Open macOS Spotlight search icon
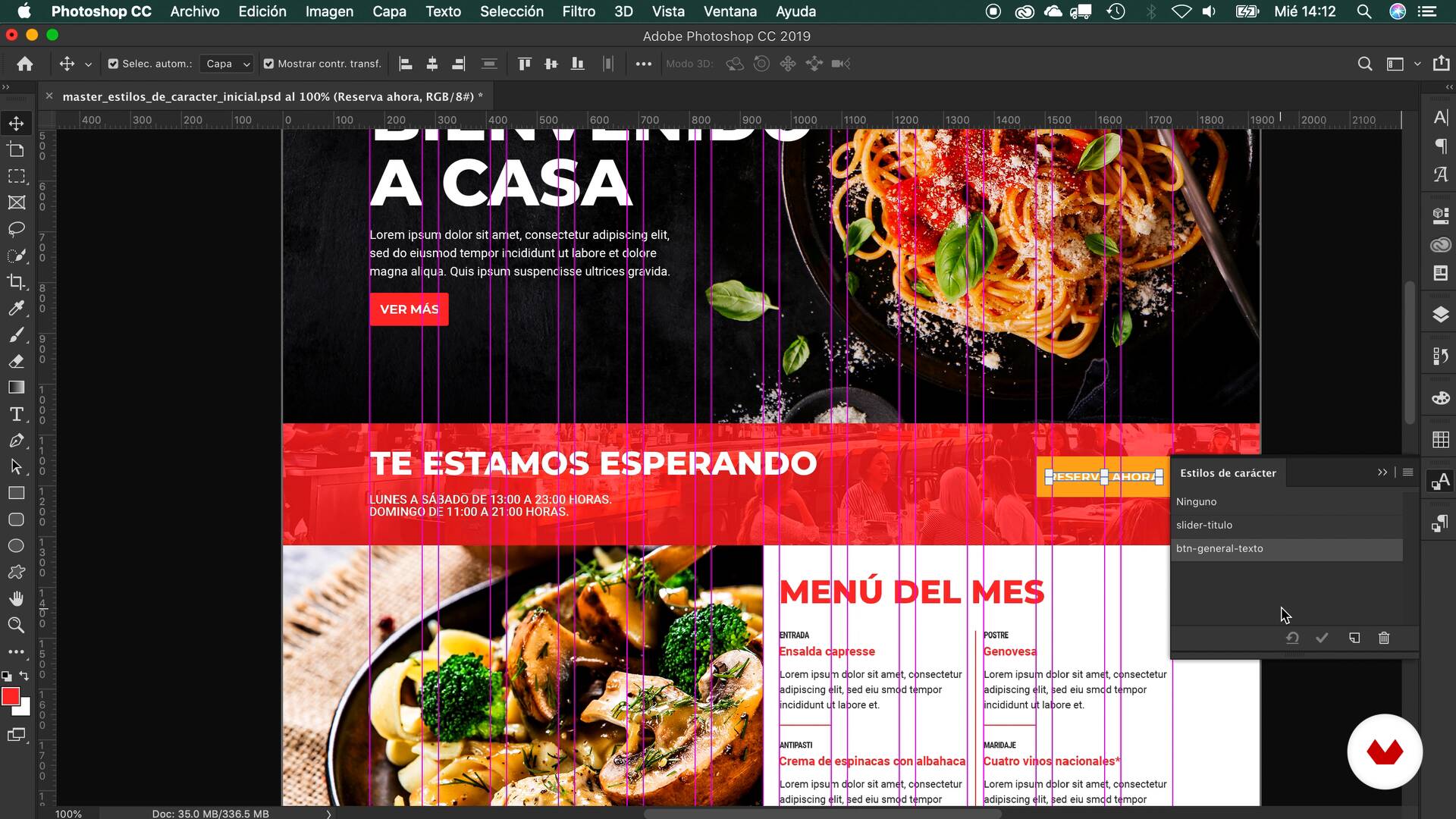1456x819 pixels. pyautogui.click(x=1364, y=11)
